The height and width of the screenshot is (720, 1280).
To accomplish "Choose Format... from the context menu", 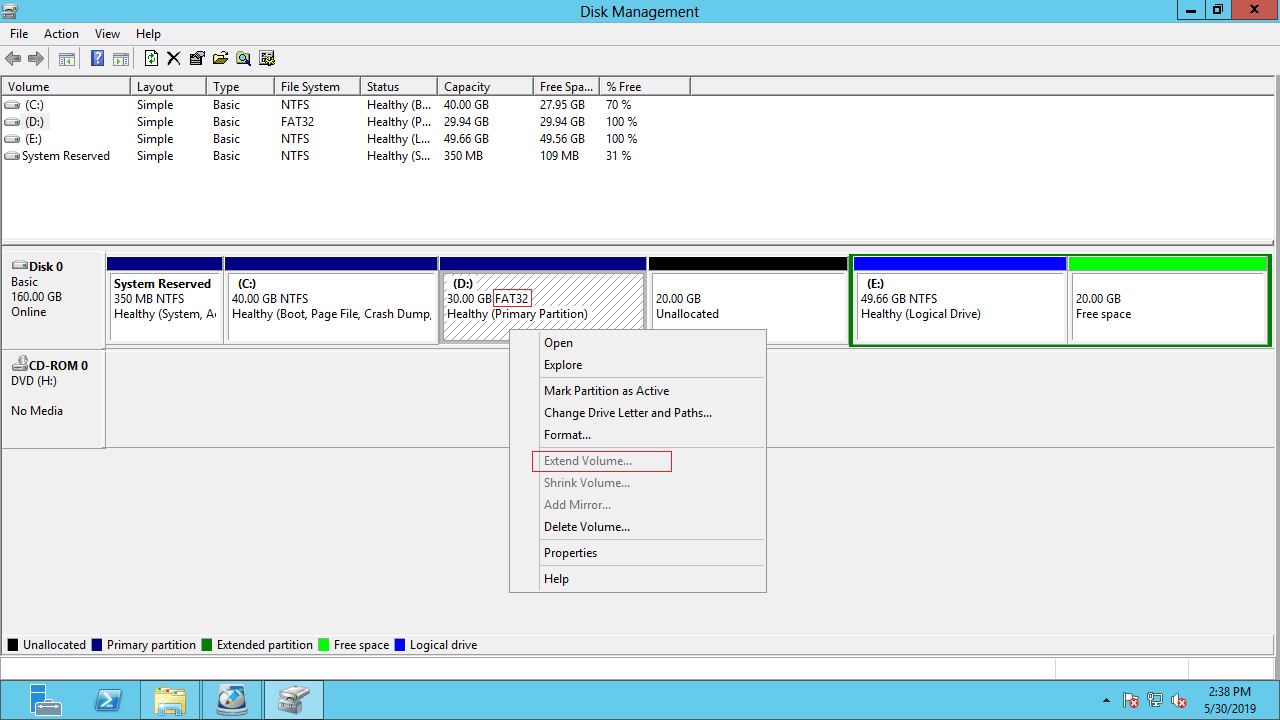I will tap(567, 435).
